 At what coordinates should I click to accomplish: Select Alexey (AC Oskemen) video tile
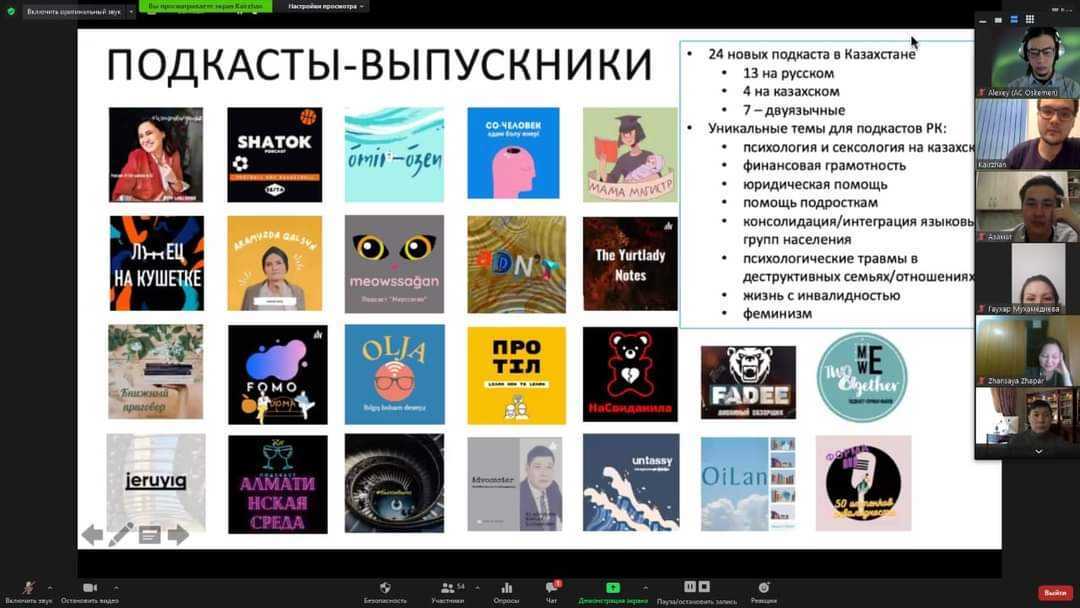coord(1028,63)
